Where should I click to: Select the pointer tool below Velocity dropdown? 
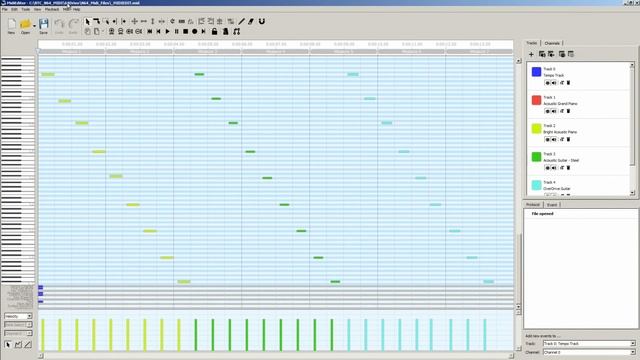[x=8, y=345]
